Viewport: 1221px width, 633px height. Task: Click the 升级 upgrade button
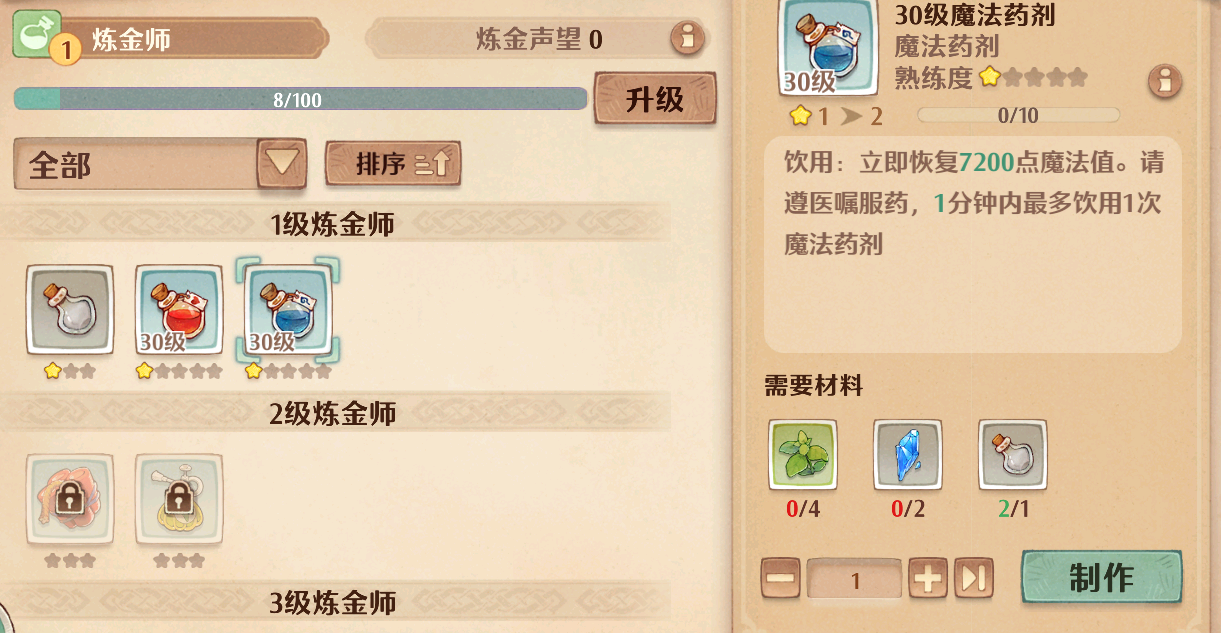point(655,98)
